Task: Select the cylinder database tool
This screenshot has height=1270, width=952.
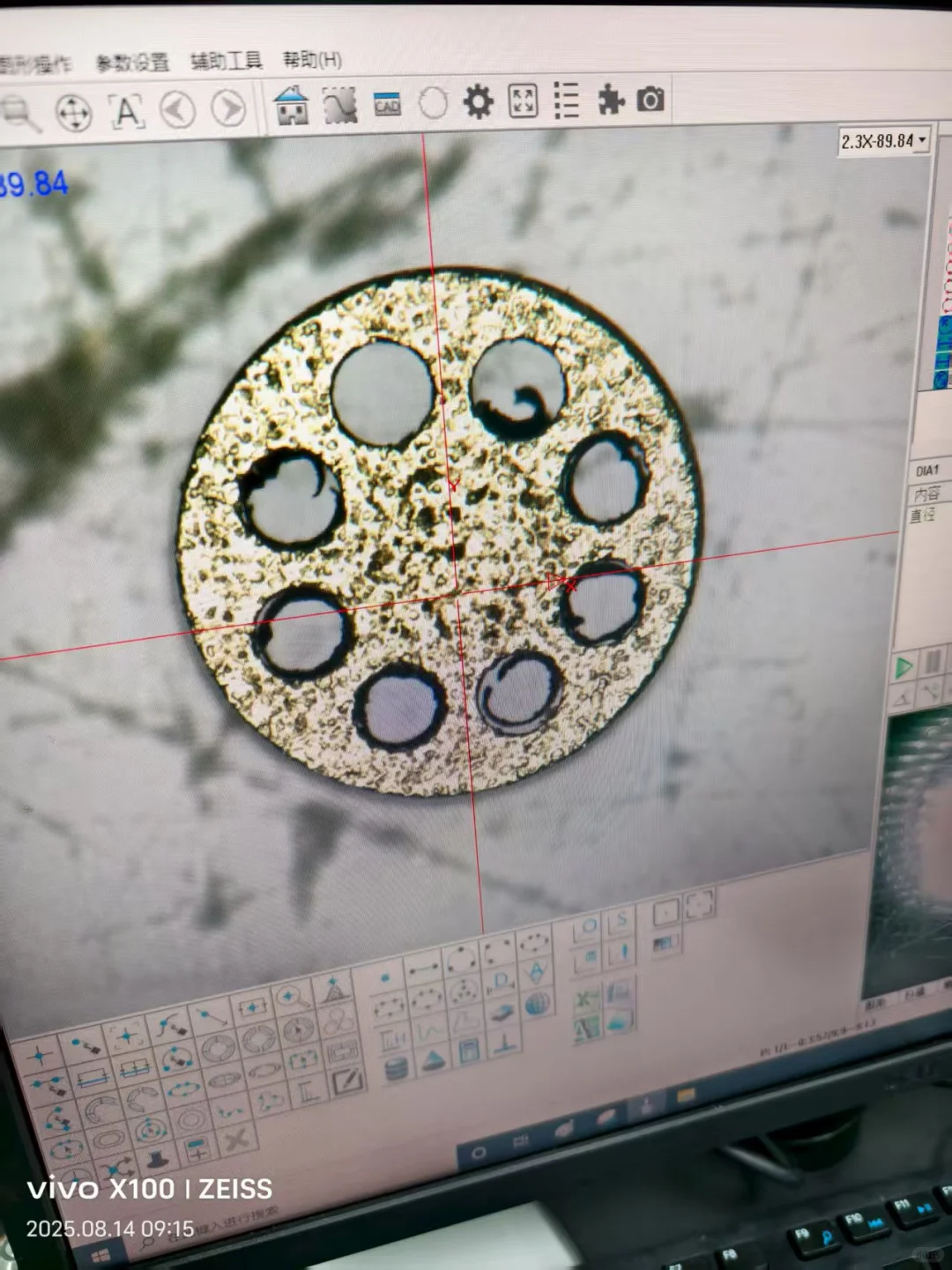Action: pos(397,1068)
